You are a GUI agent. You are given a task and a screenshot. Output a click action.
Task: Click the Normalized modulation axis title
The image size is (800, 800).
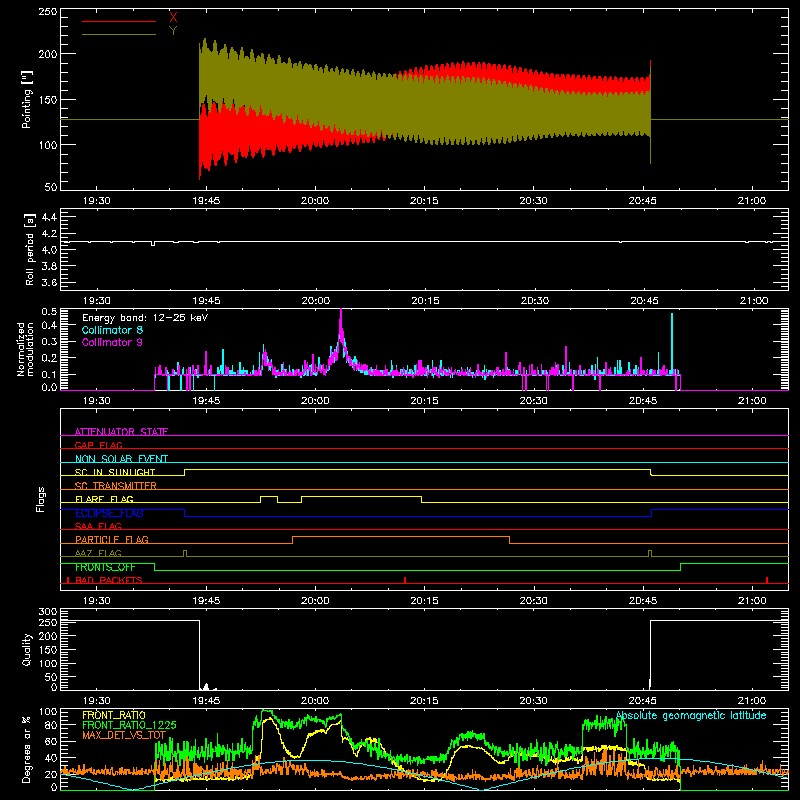pyautogui.click(x=26, y=349)
